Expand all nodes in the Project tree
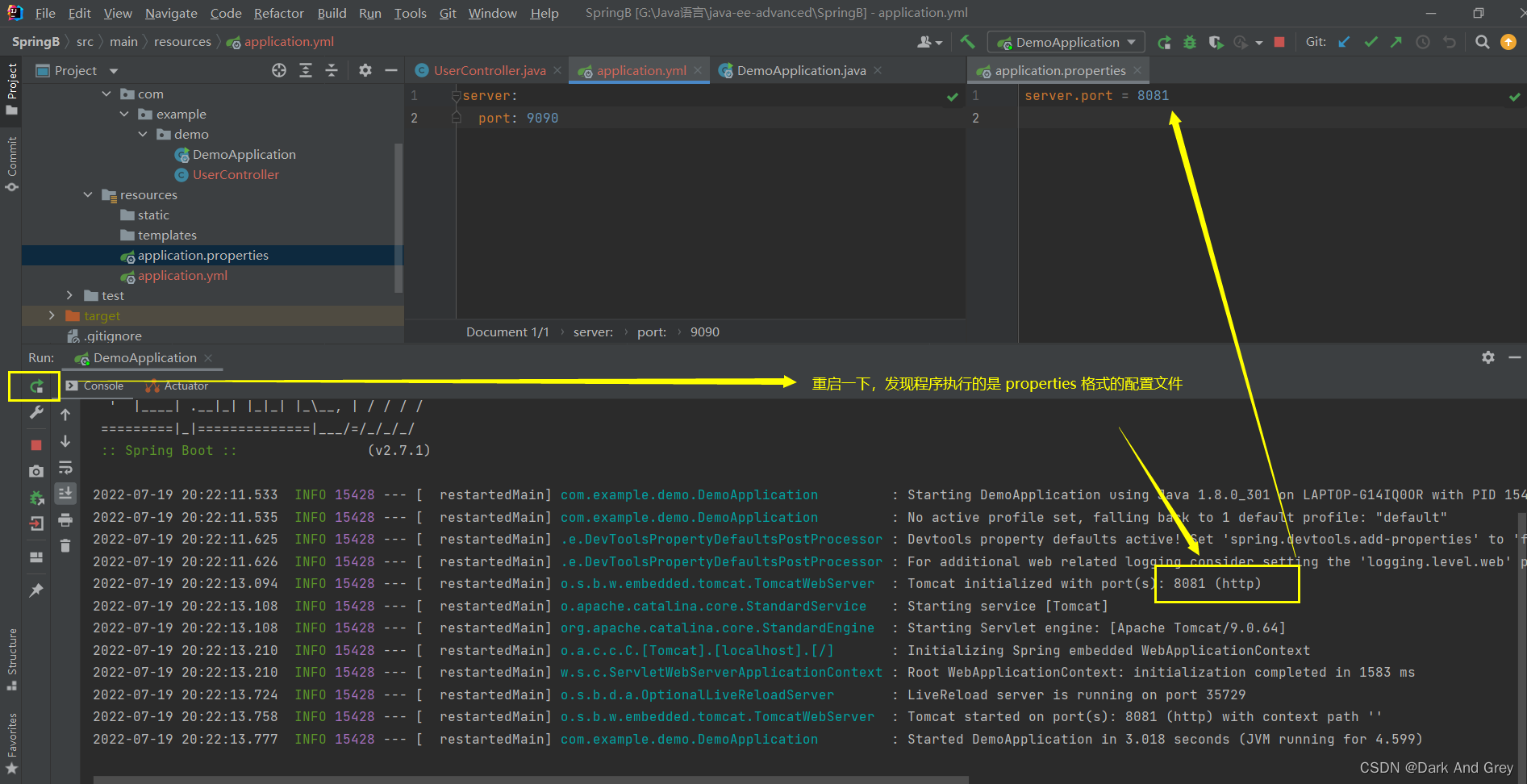Viewport: 1527px width, 784px height. [306, 70]
